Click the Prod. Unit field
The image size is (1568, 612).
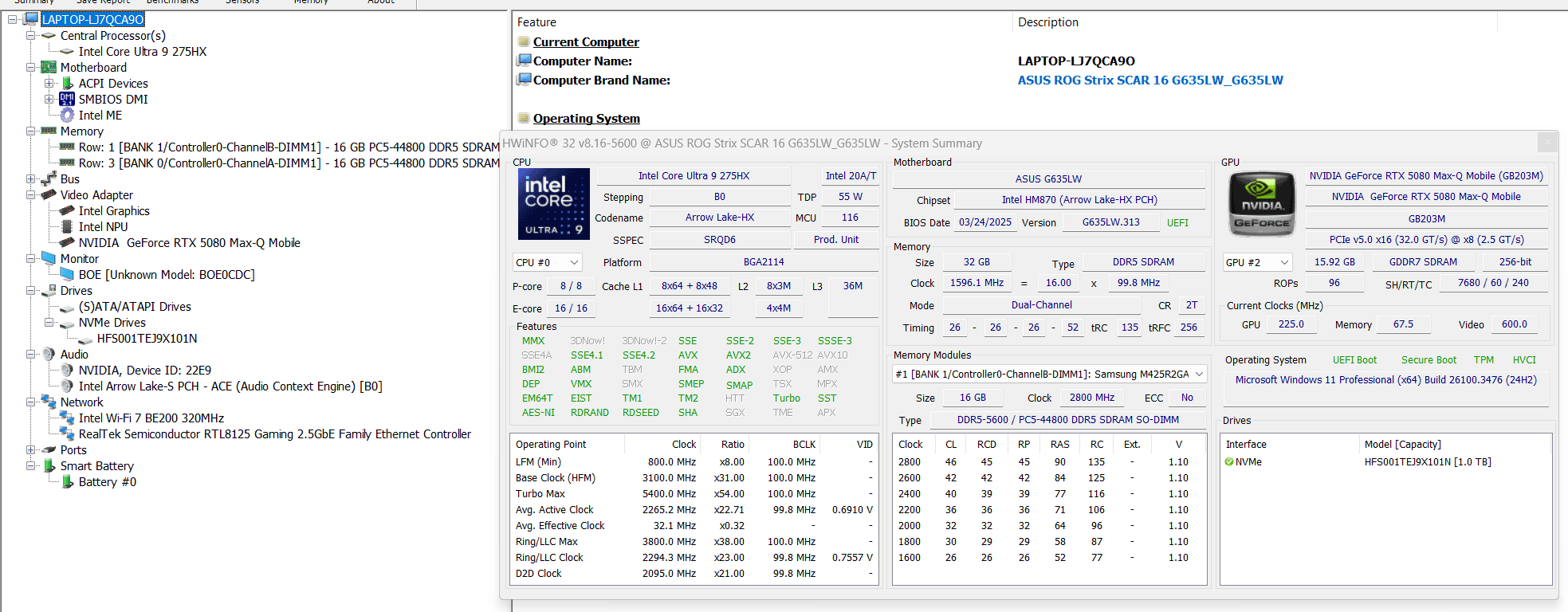[836, 240]
